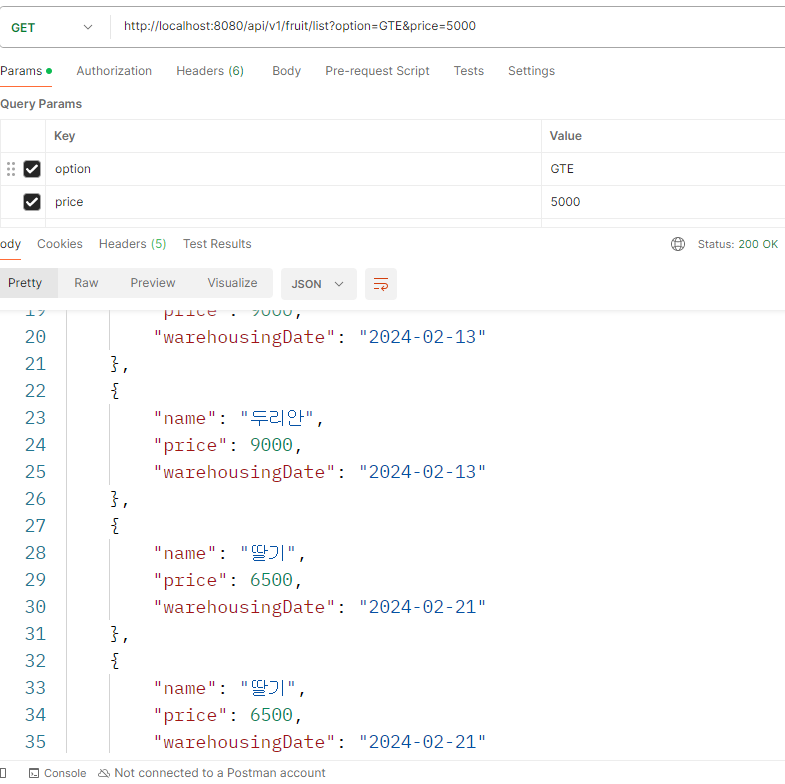785x784 pixels.
Task: Open the GET method dropdown
Action: [x=52, y=27]
